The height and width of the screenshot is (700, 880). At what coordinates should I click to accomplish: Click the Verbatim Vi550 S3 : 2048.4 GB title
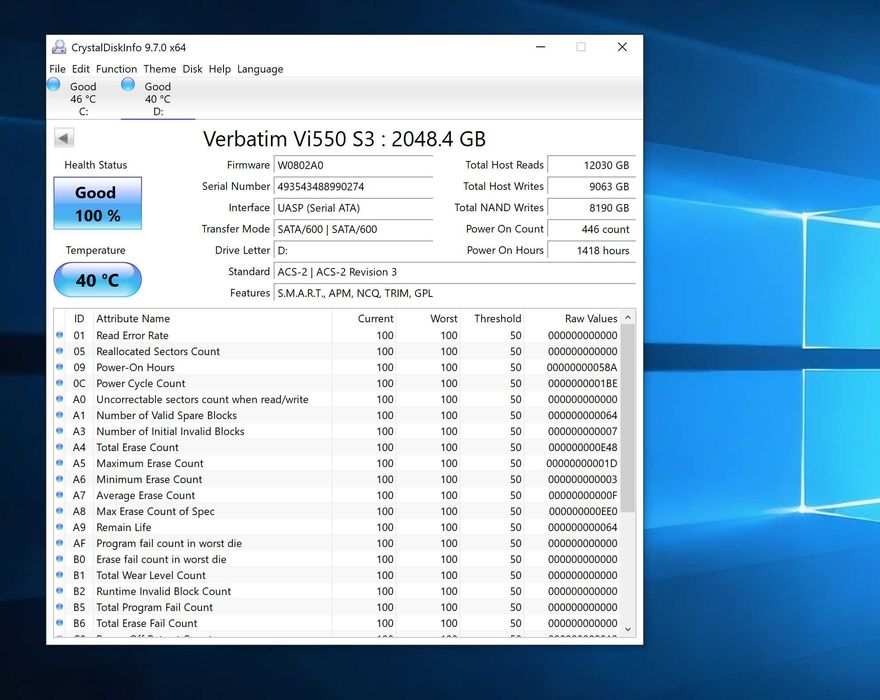(x=344, y=139)
